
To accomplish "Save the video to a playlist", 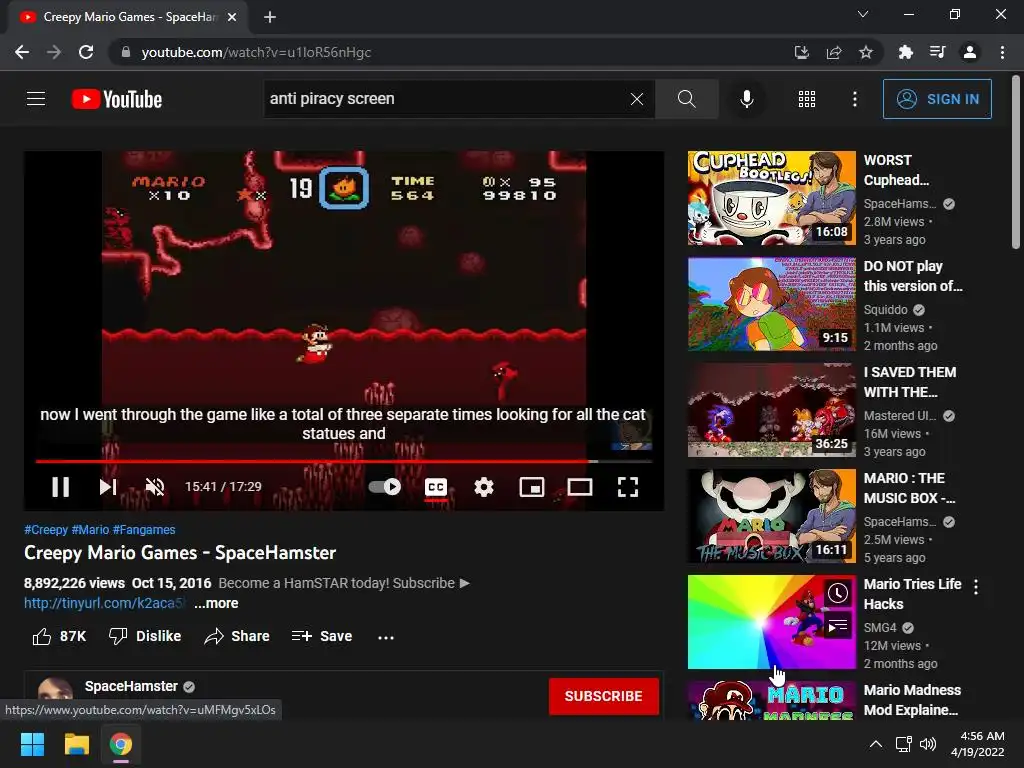I will (x=322, y=636).
